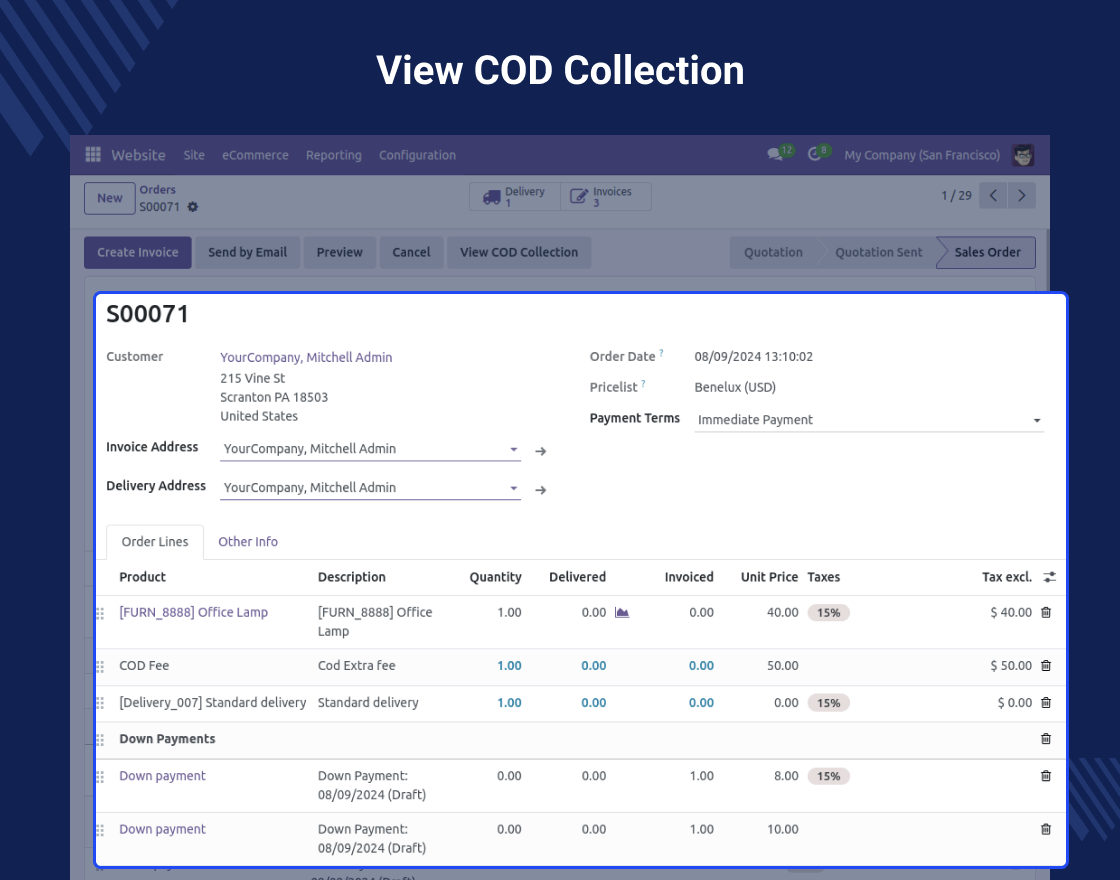This screenshot has height=880, width=1120.
Task: Delete the 10.00 down payment line
Action: tap(1046, 829)
